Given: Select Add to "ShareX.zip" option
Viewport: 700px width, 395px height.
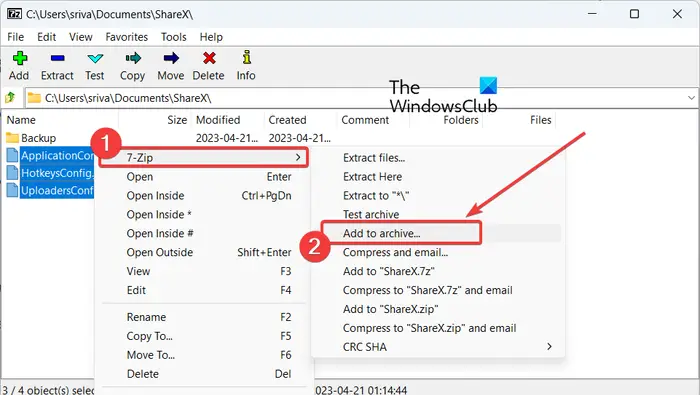Looking at the screenshot, I should [x=391, y=309].
